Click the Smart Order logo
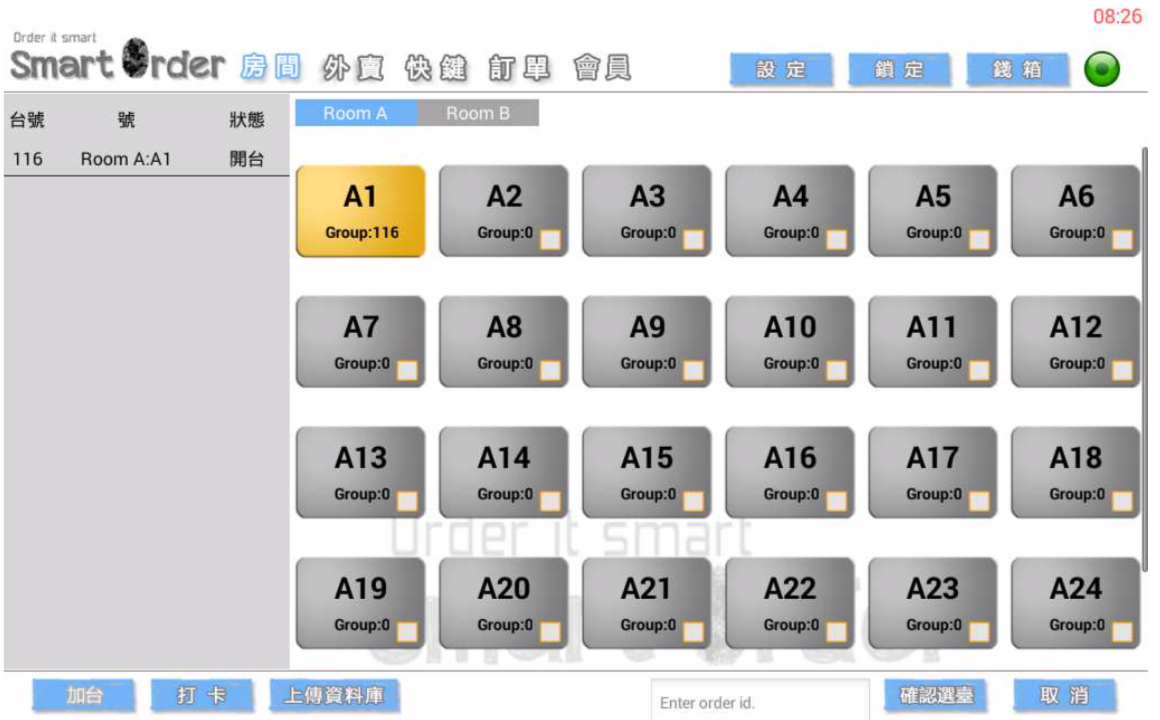1160x720 pixels. click(117, 58)
